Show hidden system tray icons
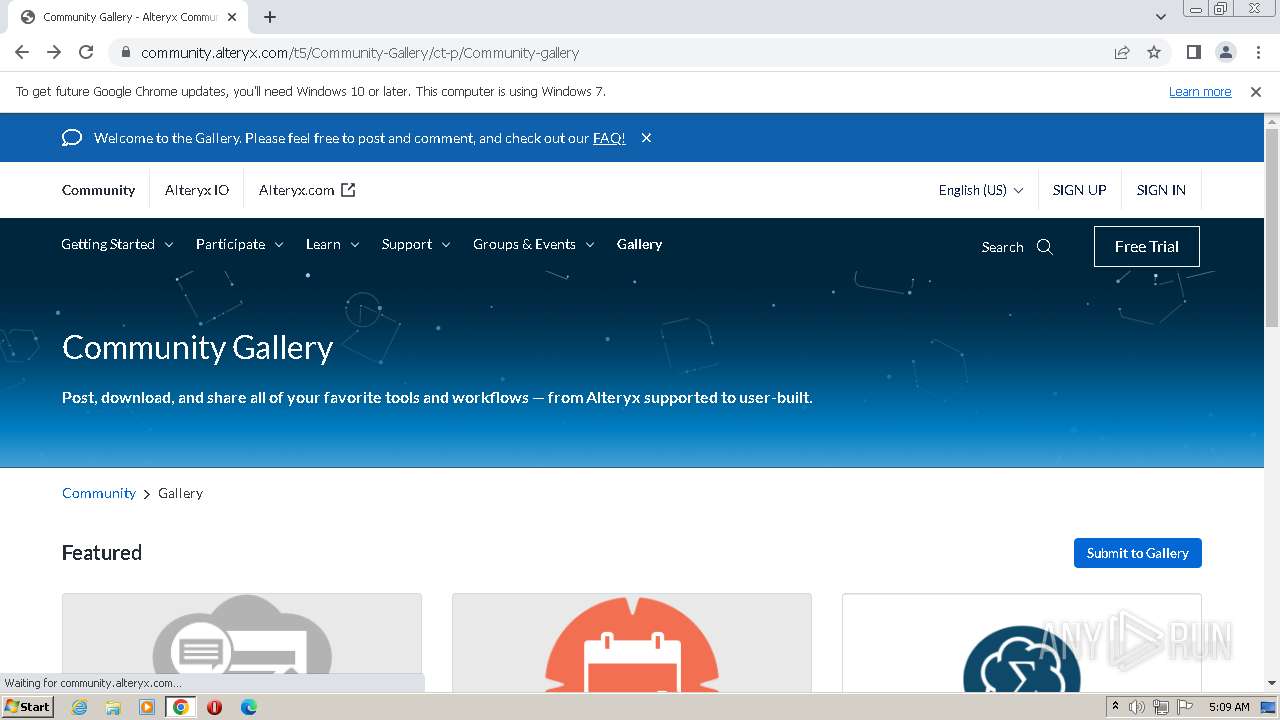The height and width of the screenshot is (720, 1280). click(x=1115, y=707)
